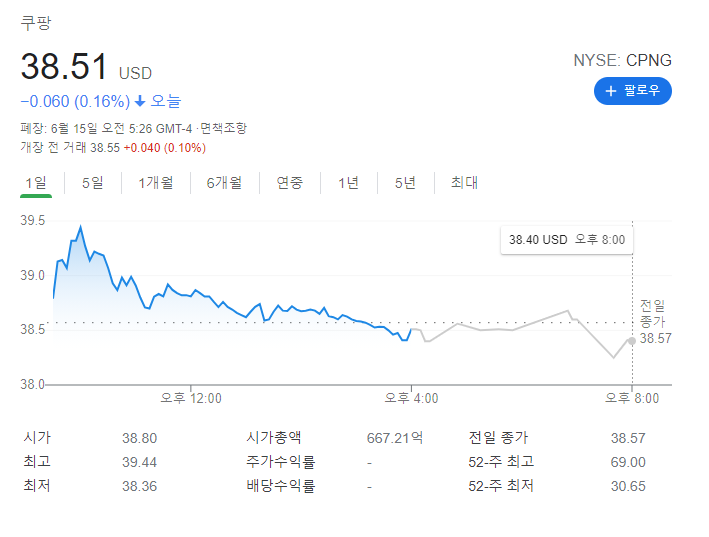Click the −0.060 (0.16%) change value
The height and width of the screenshot is (537, 709).
click(75, 101)
